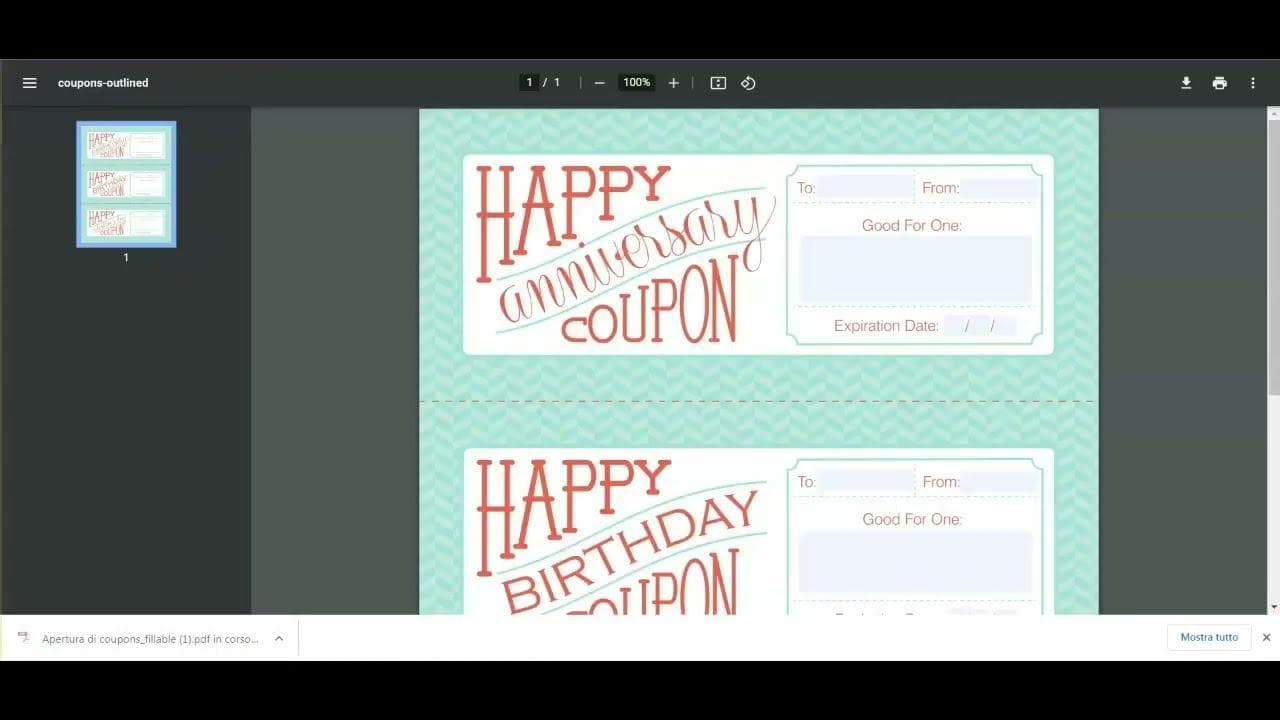
Task: Click the 100% zoom level field
Action: coord(636,83)
